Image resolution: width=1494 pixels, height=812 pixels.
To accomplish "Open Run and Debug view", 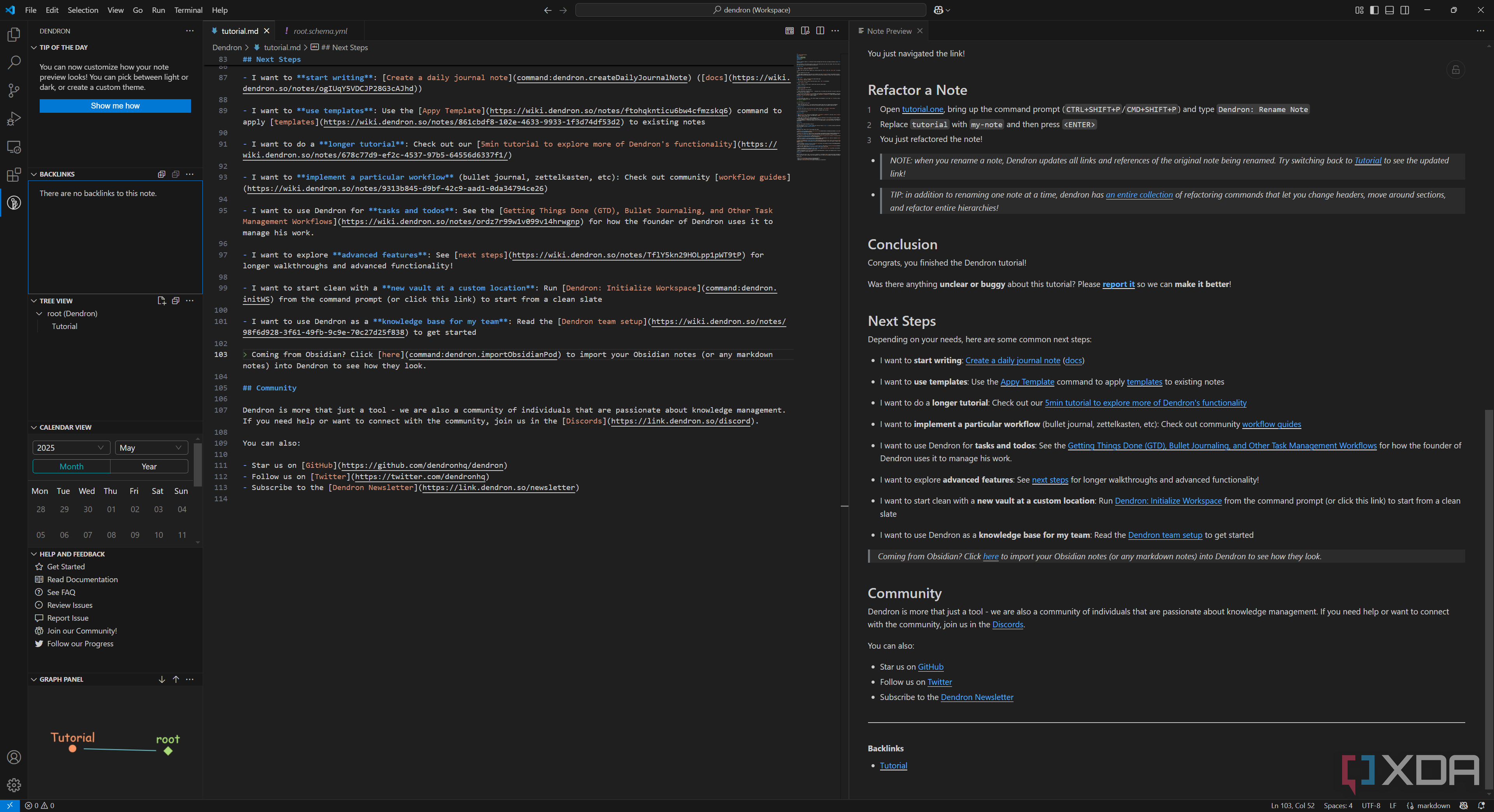I will click(14, 119).
